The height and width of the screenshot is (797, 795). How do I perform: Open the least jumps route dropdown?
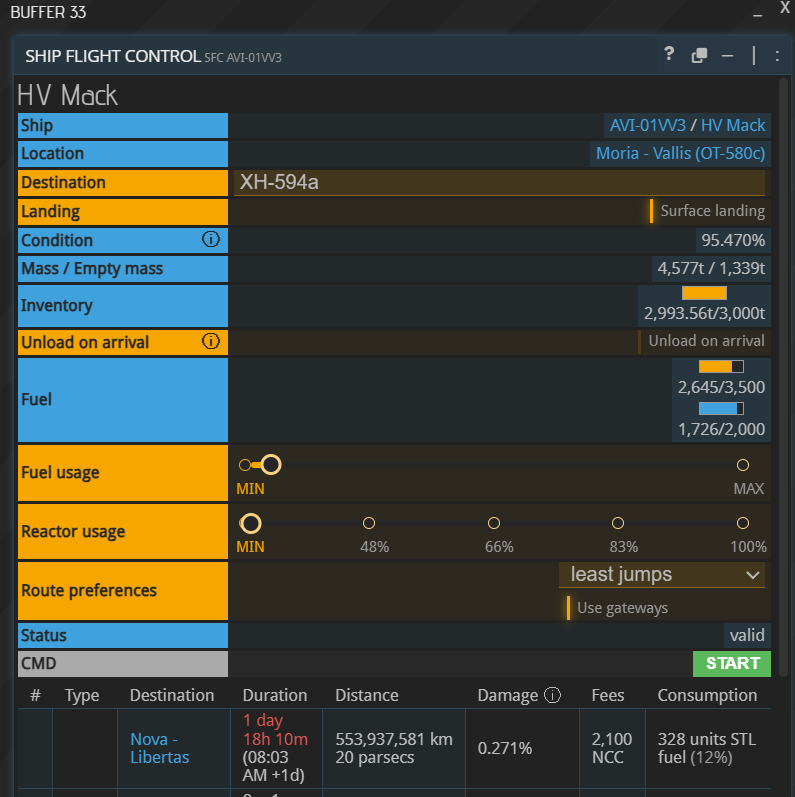pos(662,575)
